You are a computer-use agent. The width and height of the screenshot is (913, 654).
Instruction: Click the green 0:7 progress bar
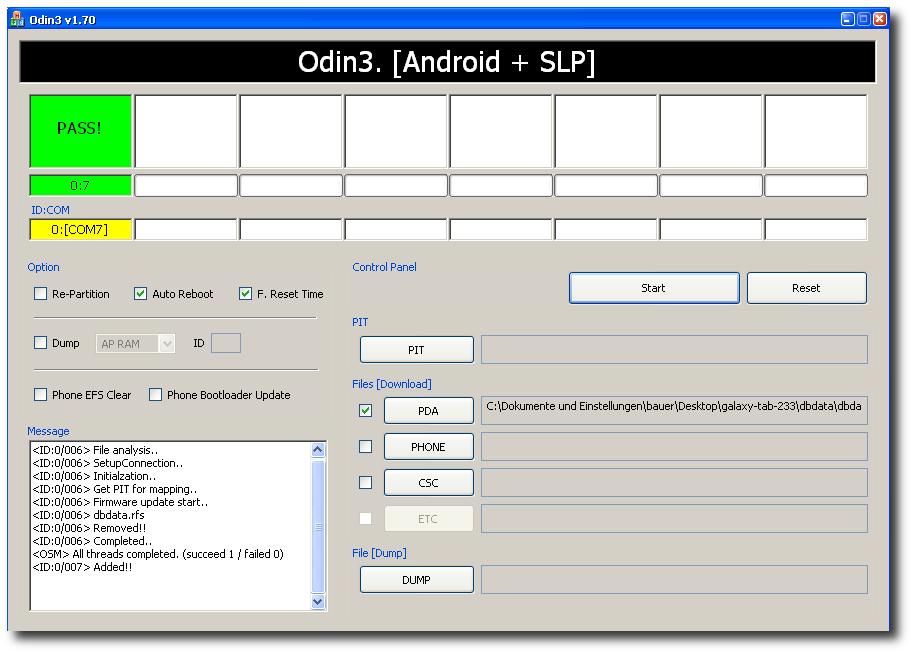[80, 185]
